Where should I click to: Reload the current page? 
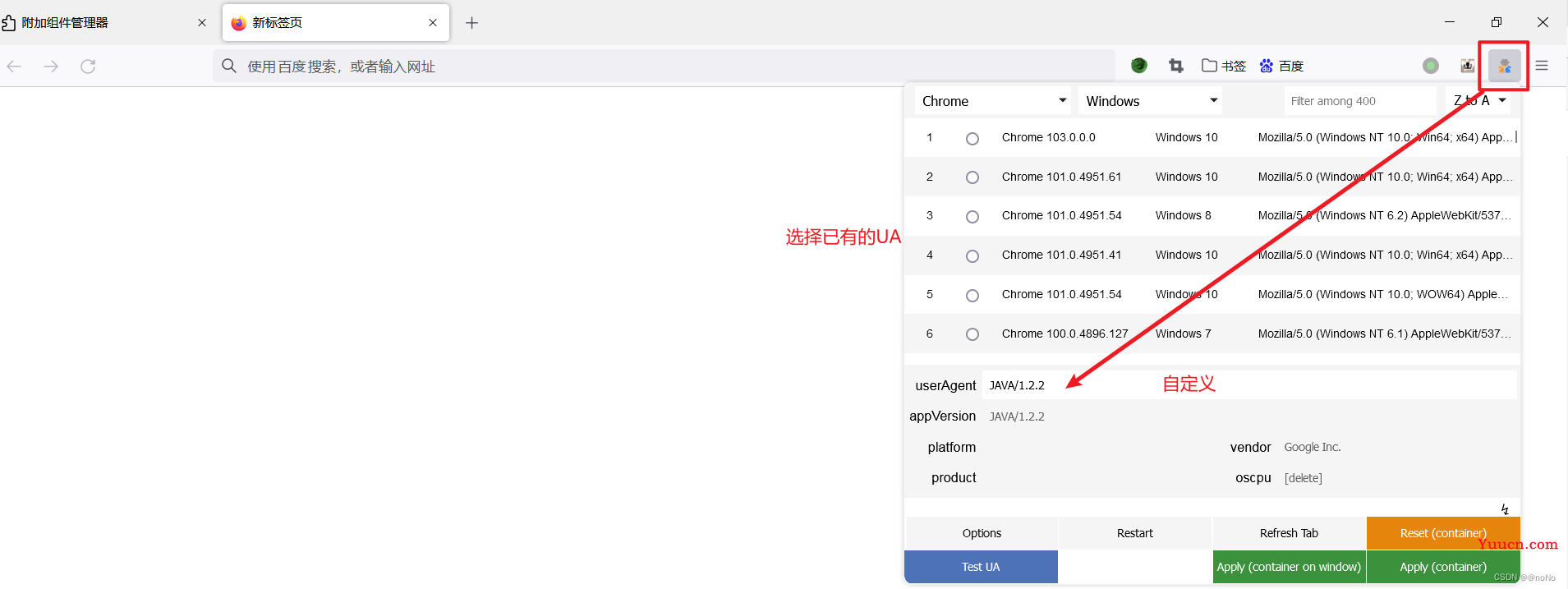pyautogui.click(x=88, y=66)
